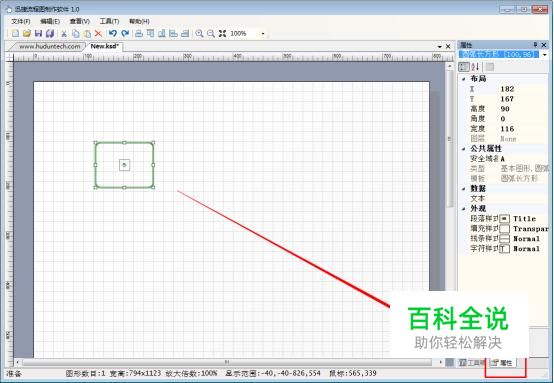Image resolution: width=554 pixels, height=383 pixels.
Task: Select the New.ksd document tab
Action: (105, 46)
